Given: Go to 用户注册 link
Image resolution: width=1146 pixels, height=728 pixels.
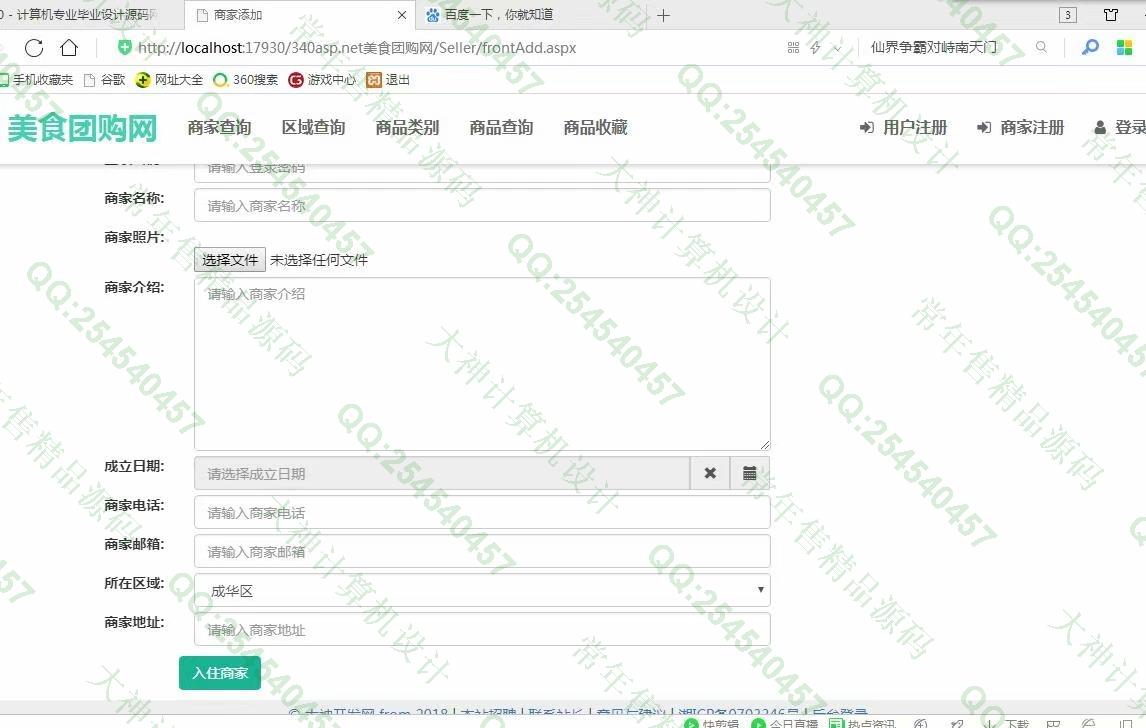Looking at the screenshot, I should (x=903, y=128).
